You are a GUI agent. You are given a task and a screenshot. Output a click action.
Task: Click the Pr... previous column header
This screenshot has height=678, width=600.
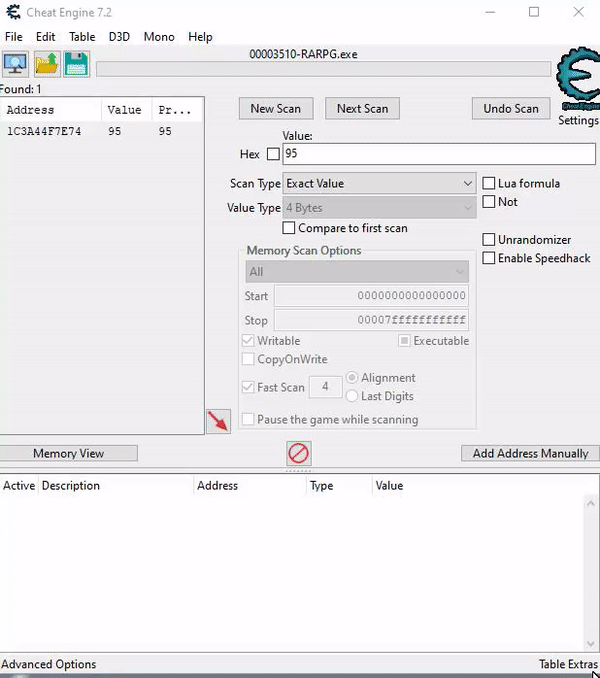(177, 110)
